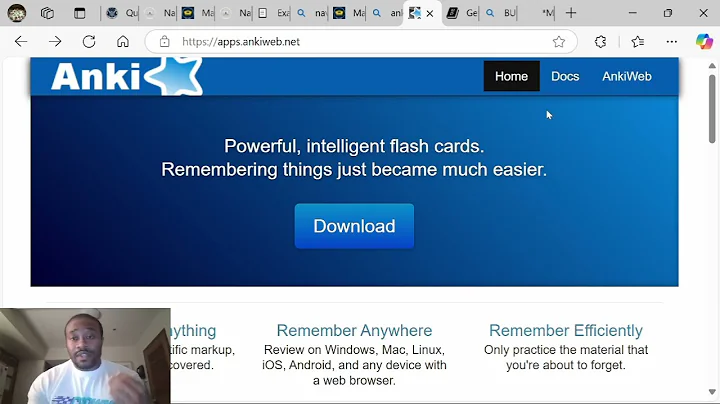The width and height of the screenshot is (720, 404).
Task: Go back to previous page
Action: (x=21, y=42)
